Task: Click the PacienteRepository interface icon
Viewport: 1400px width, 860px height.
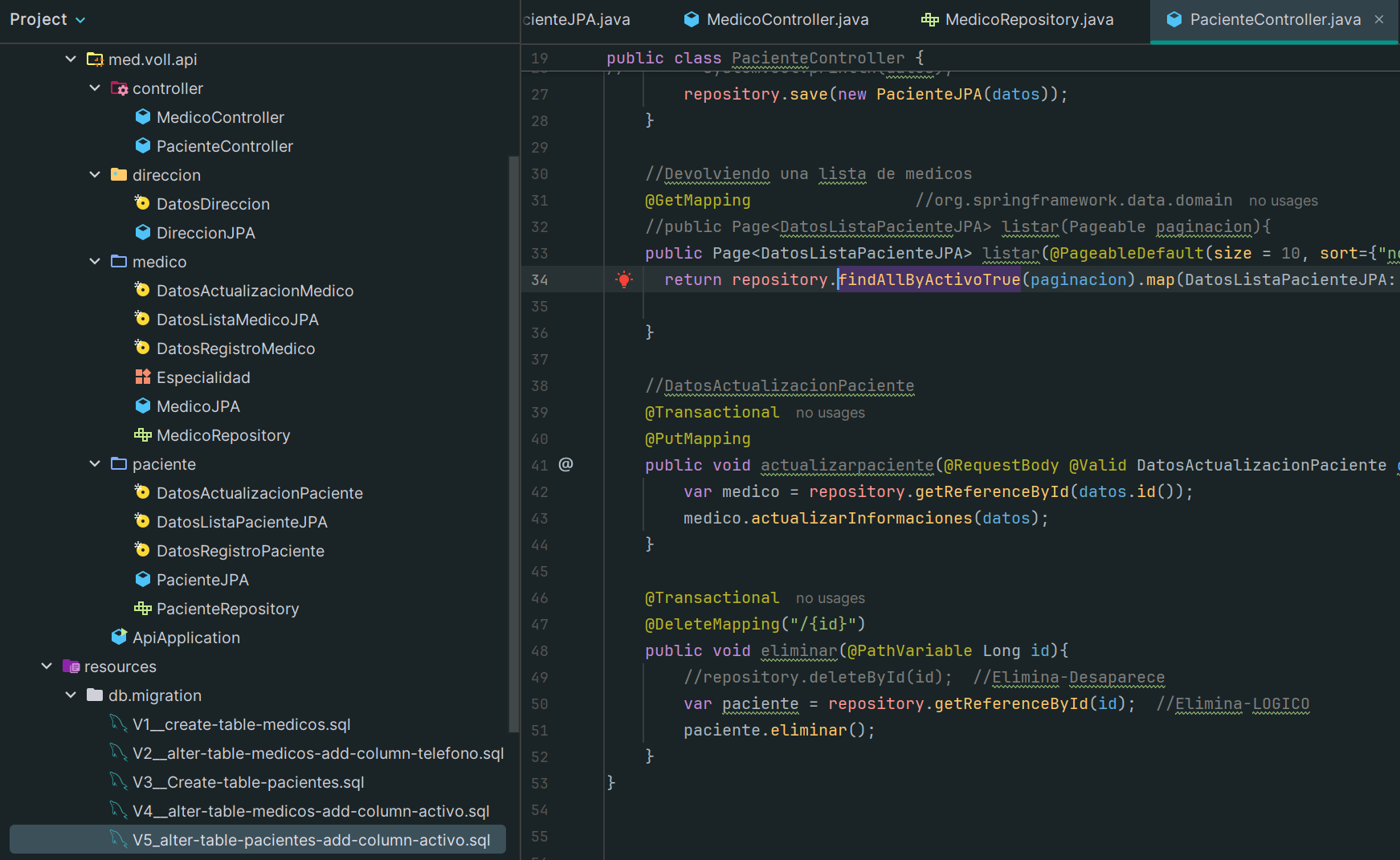Action: tap(143, 609)
